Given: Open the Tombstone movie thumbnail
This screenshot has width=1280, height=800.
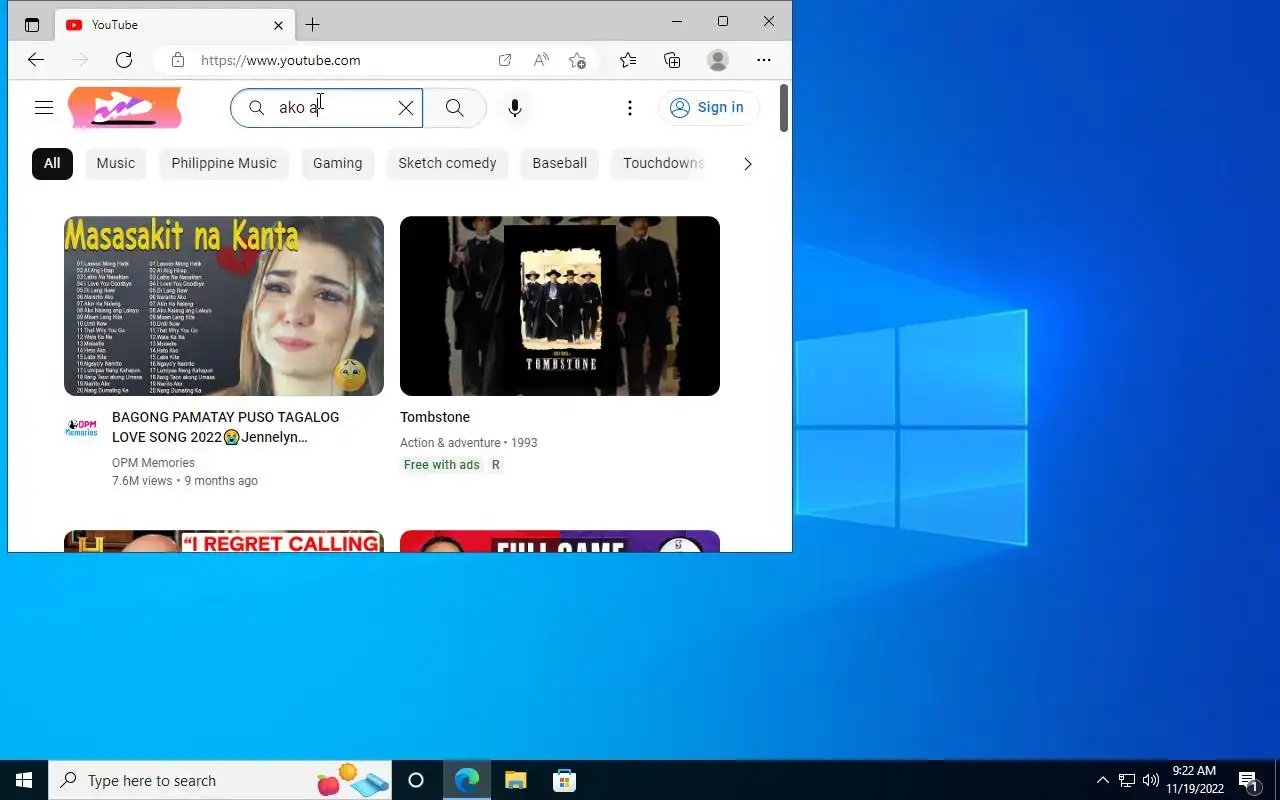Looking at the screenshot, I should click(x=560, y=306).
